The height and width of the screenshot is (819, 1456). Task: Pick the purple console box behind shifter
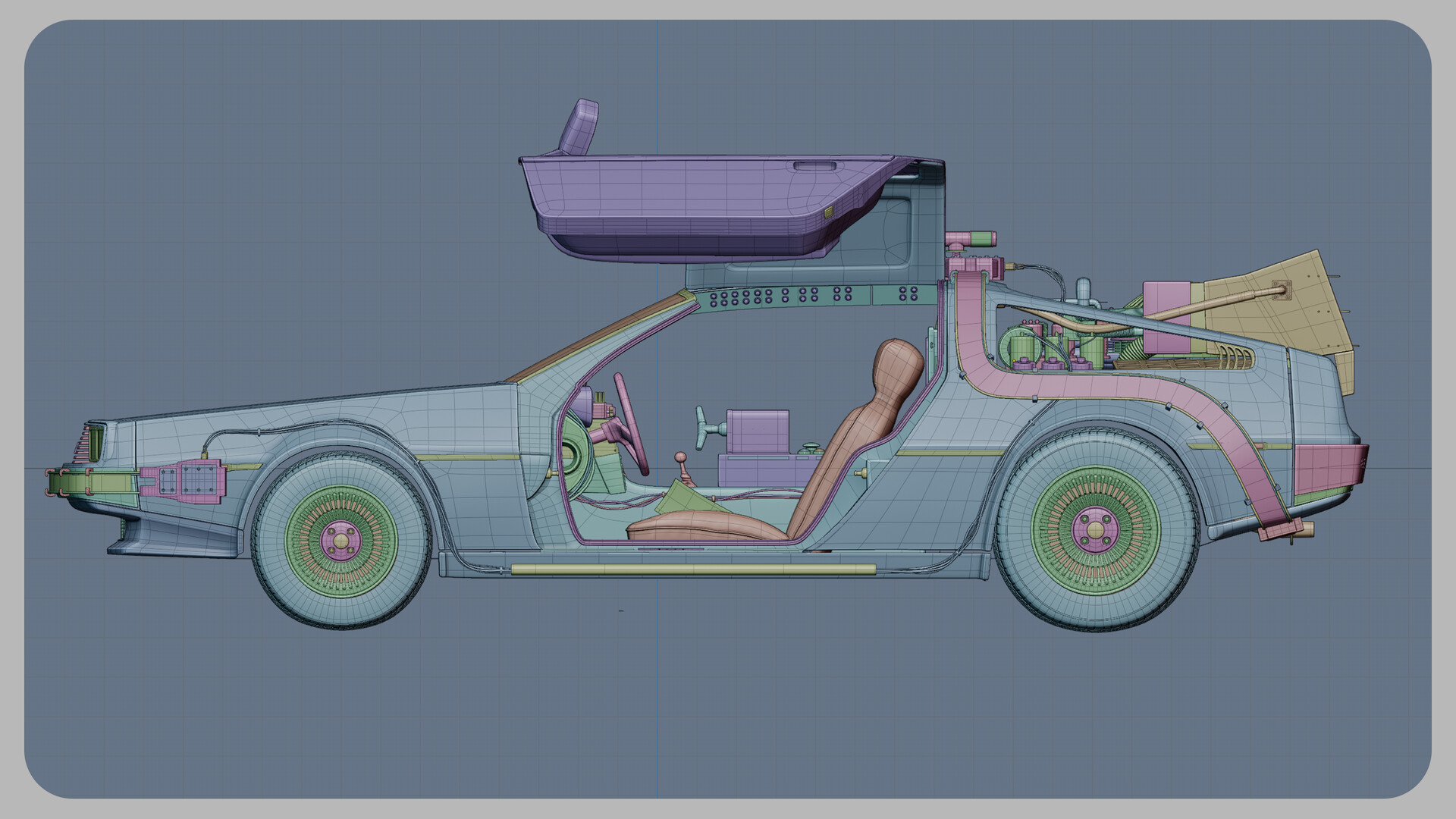click(x=758, y=433)
